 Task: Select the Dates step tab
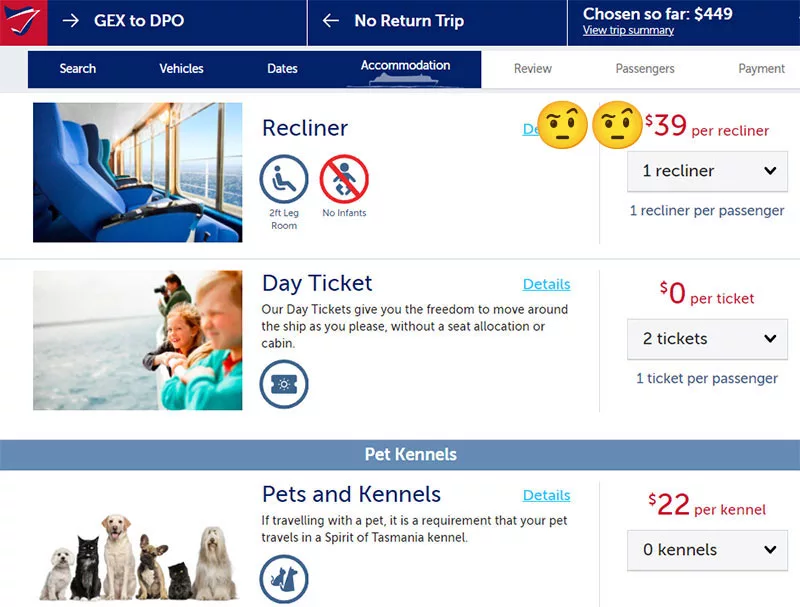(282, 69)
